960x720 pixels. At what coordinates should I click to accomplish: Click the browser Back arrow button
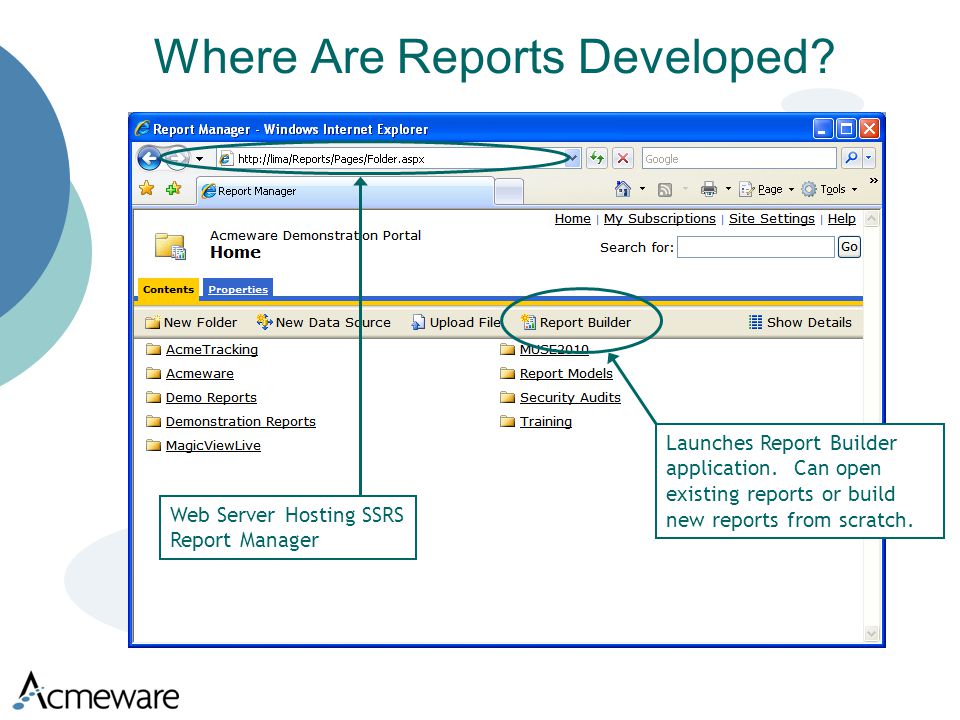point(149,159)
